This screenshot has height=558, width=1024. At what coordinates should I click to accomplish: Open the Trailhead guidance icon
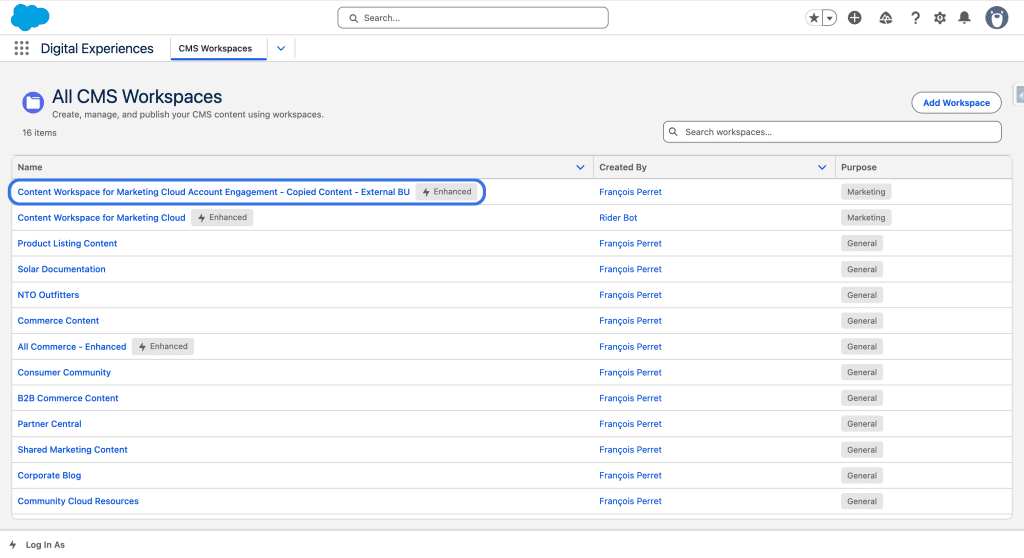(x=885, y=18)
